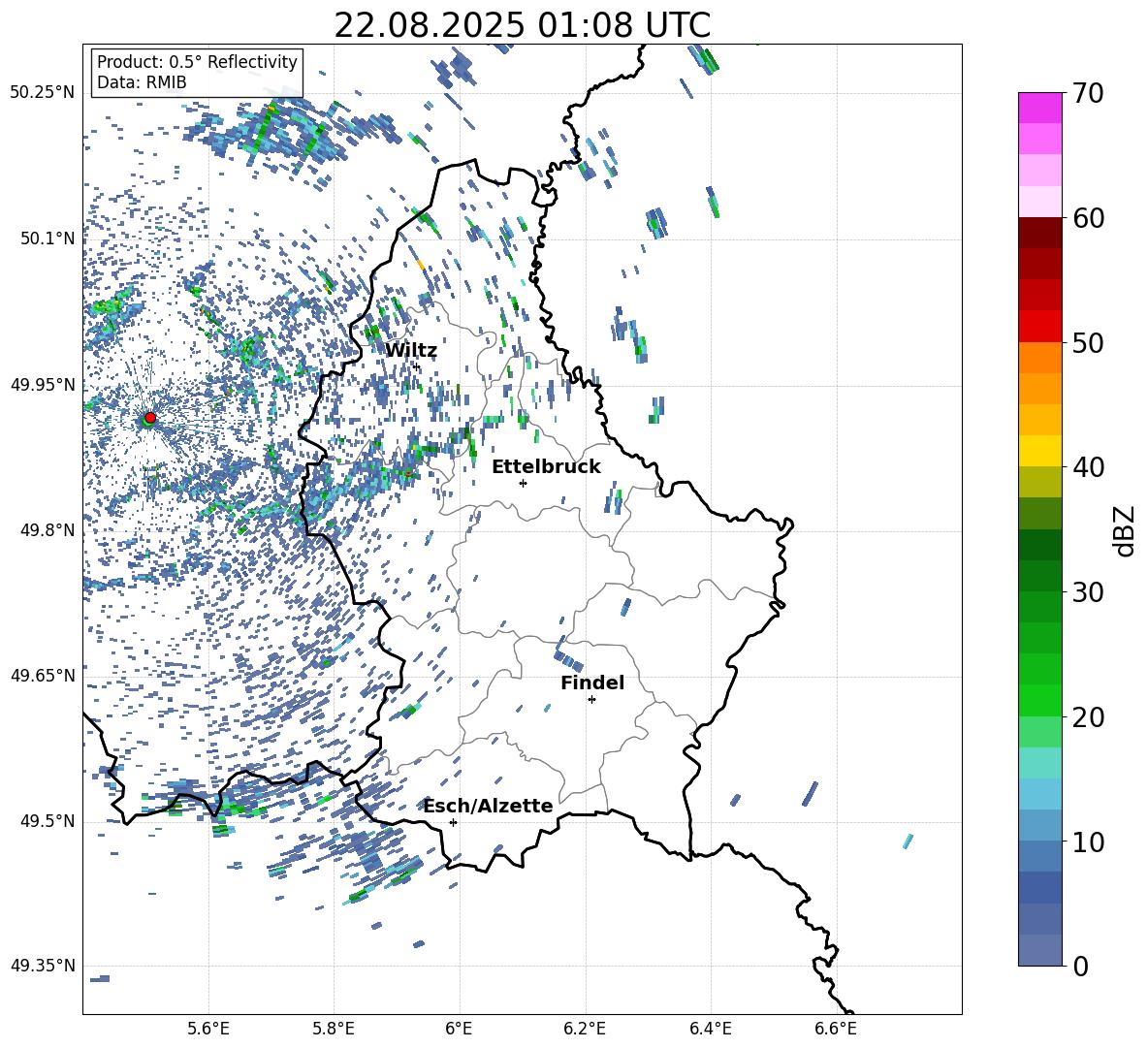The height and width of the screenshot is (1048, 1148).
Task: Click the 6.2°E longitude label
Action: point(585,1029)
